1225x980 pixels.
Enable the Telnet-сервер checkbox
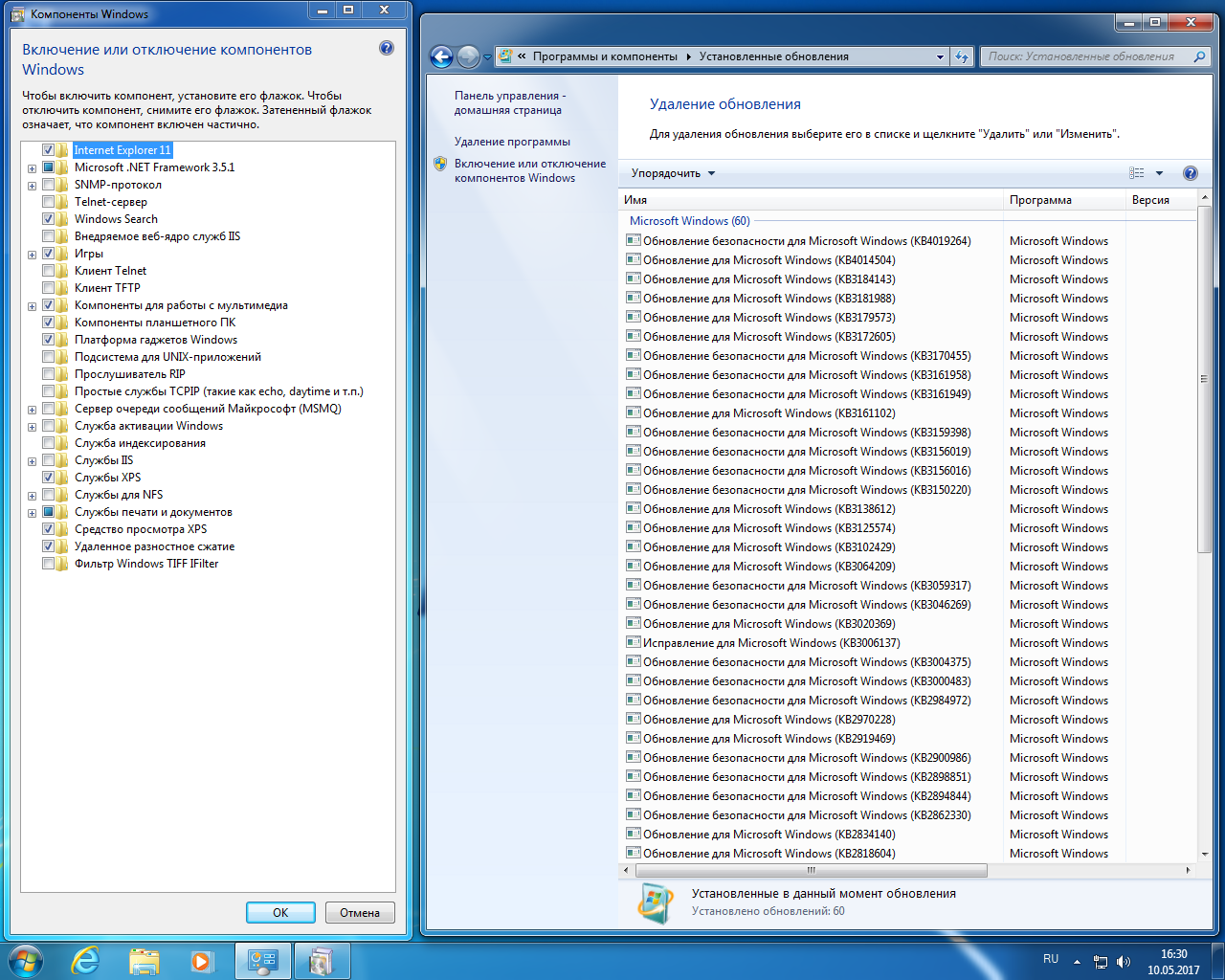(48, 202)
